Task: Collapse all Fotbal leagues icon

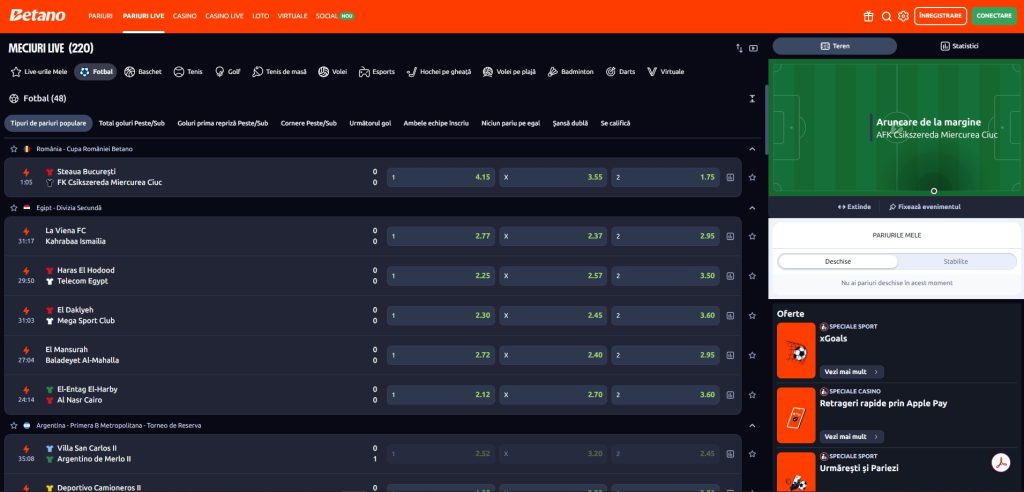Action: coord(752,99)
